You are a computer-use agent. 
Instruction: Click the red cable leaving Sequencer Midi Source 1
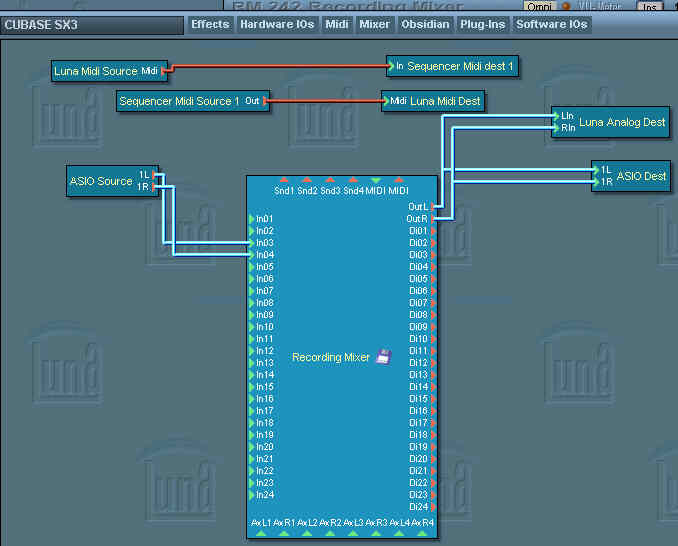pyautogui.click(x=324, y=101)
